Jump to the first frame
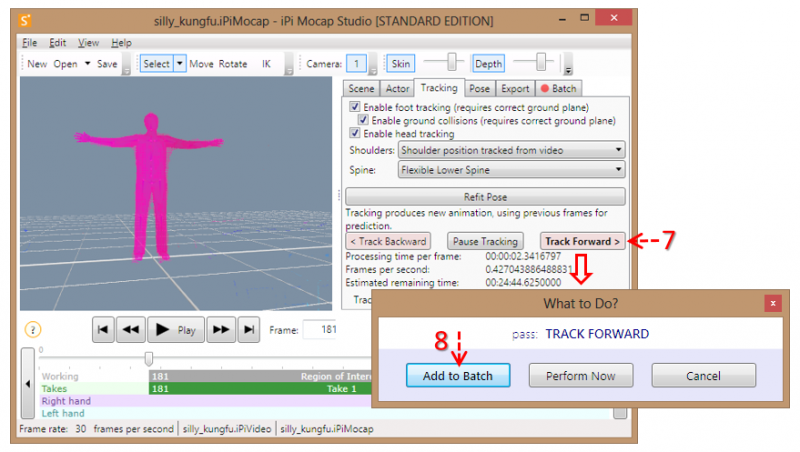Screen dimensions: 800x452 [x=103, y=330]
